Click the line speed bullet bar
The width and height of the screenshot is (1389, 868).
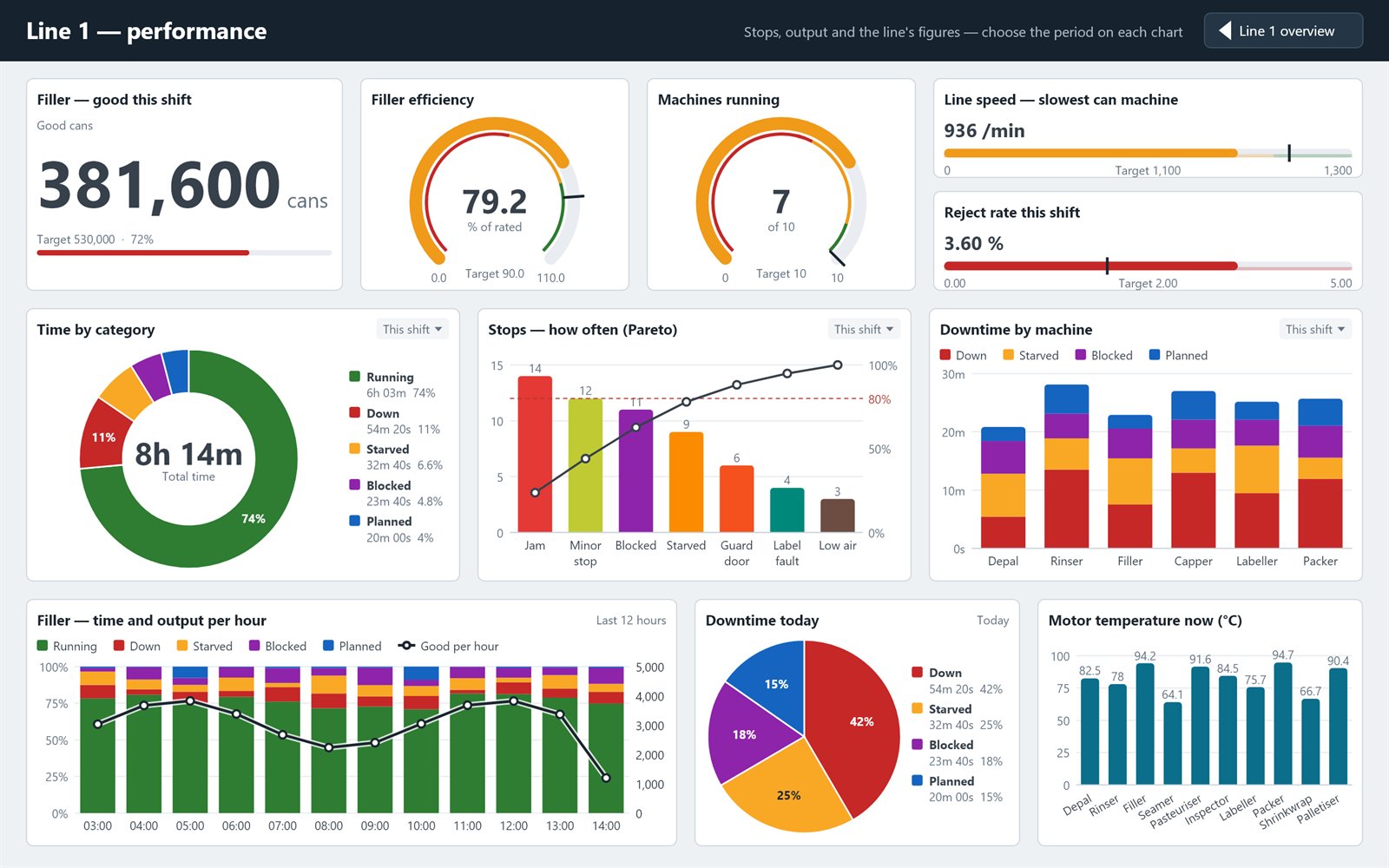click(x=1148, y=153)
